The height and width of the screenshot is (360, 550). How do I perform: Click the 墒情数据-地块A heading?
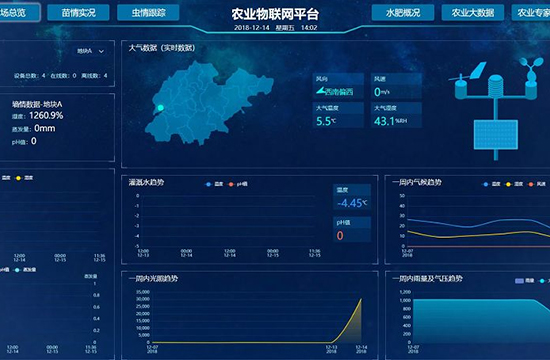point(37,104)
